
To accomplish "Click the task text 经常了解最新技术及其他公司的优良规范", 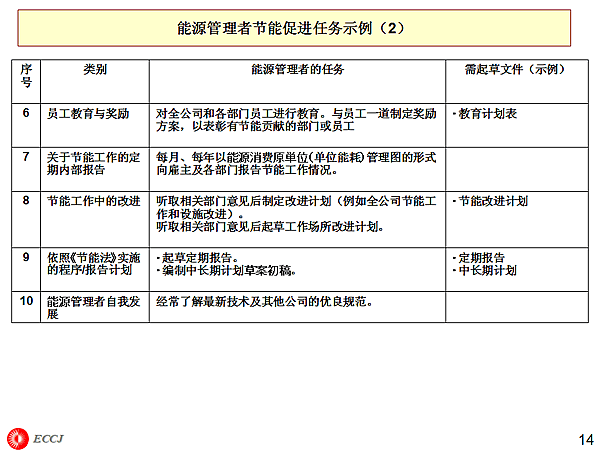I will coord(264,302).
